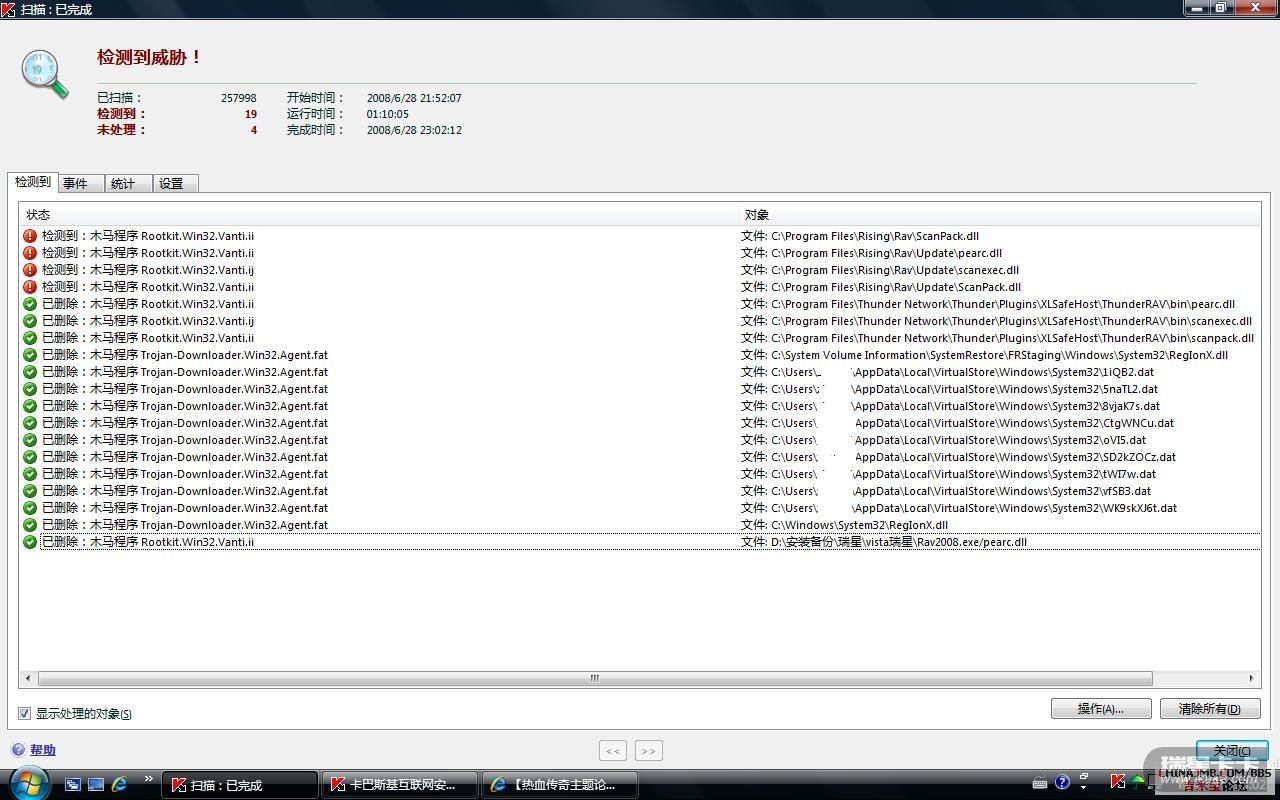Image resolution: width=1280 pixels, height=800 pixels.
Task: Click the red alert icon for Rav\Update\scanexec.dll
Action: pos(30,270)
